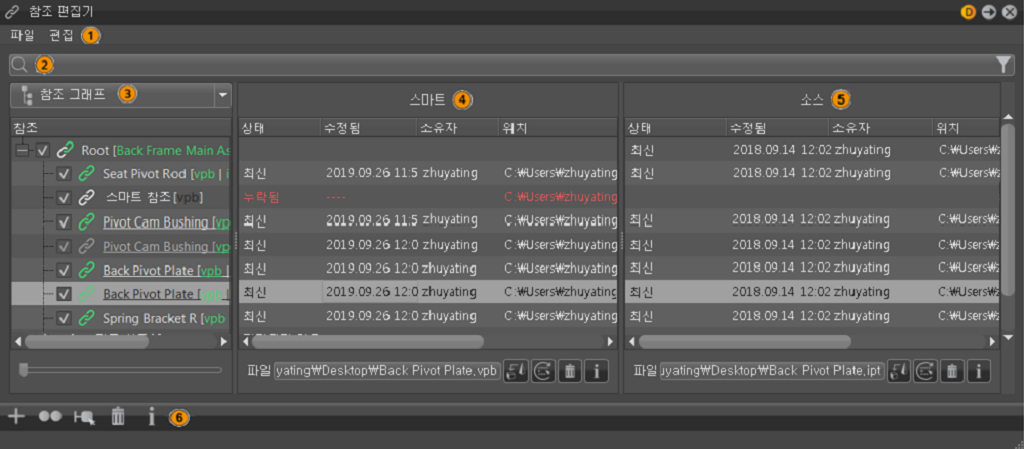1024x449 pixels.
Task: Click the replace-file icon in 스마트 panel
Action: tap(516, 371)
